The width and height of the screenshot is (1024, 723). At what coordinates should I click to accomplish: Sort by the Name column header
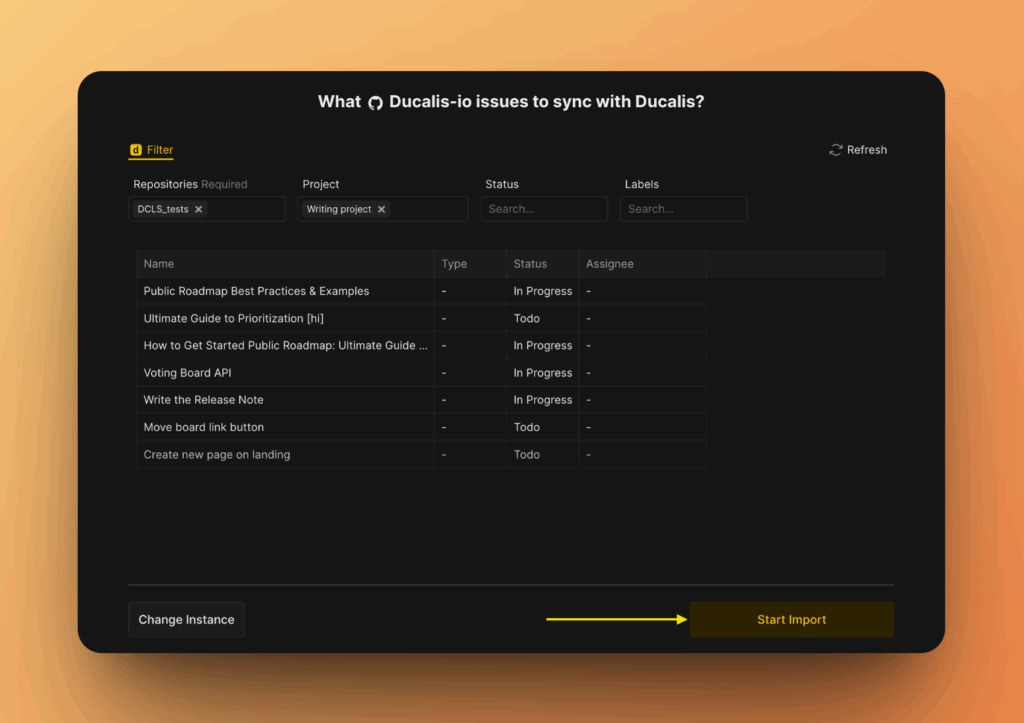(x=159, y=264)
